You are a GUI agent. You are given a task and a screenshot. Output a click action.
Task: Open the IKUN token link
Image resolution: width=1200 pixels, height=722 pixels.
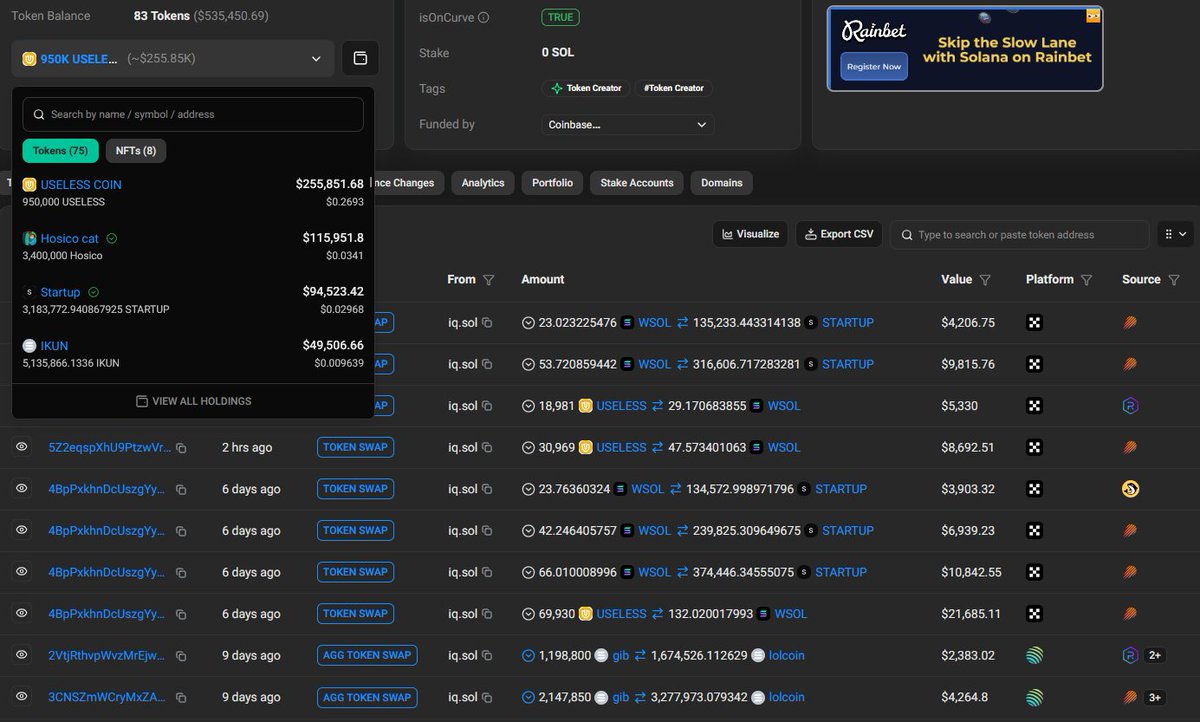(54, 346)
